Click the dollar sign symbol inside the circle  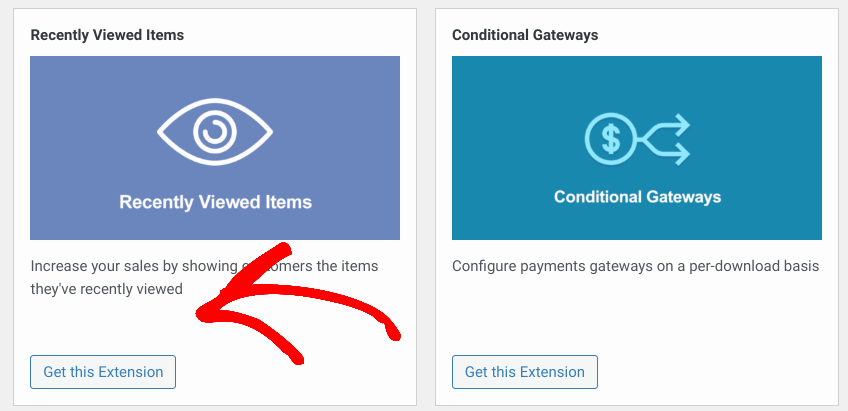[x=611, y=139]
